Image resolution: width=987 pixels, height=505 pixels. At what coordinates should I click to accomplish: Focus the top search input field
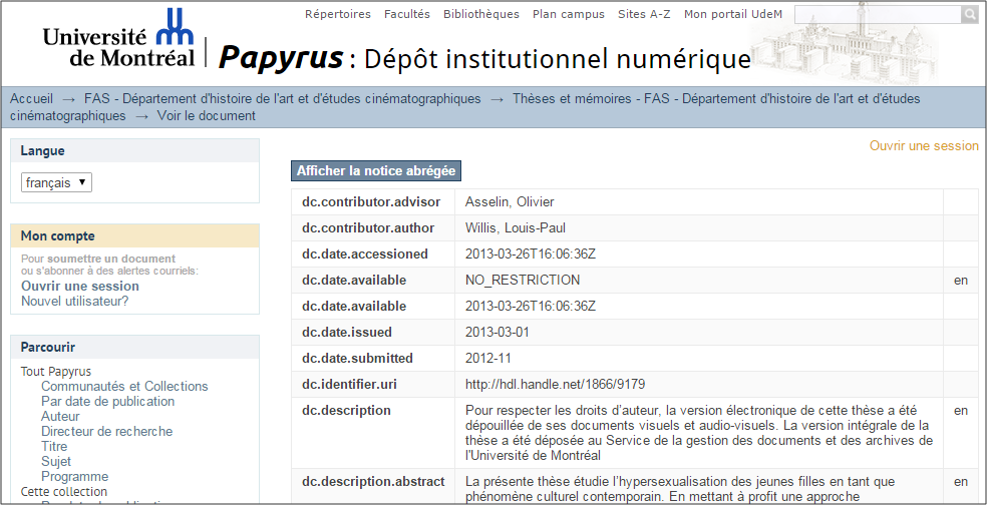point(877,14)
